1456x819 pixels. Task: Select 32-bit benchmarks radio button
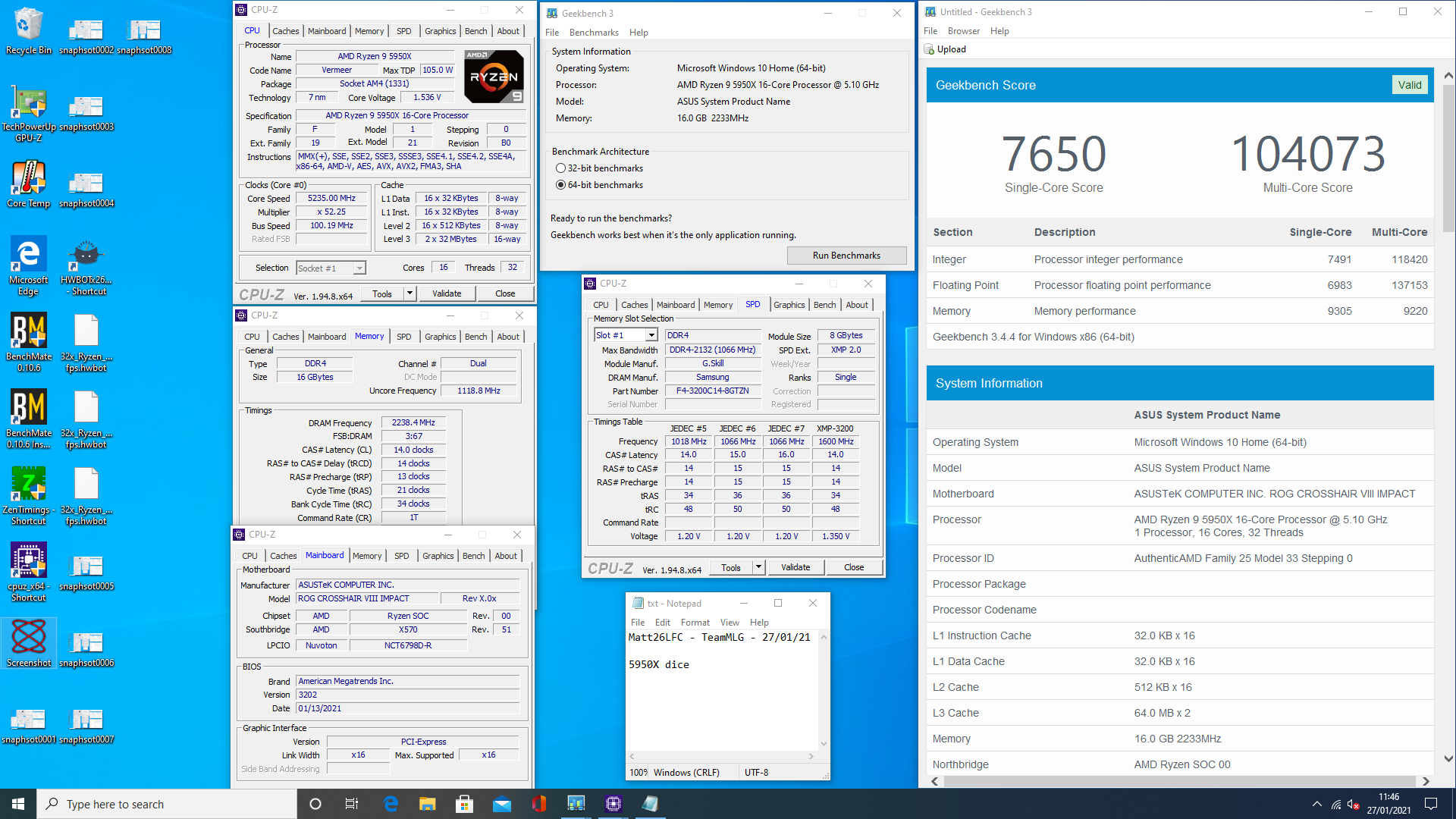click(x=560, y=168)
